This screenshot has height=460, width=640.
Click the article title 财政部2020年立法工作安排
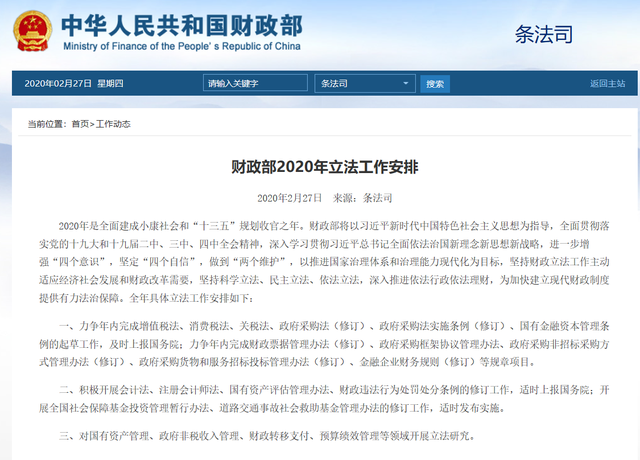[x=319, y=165]
